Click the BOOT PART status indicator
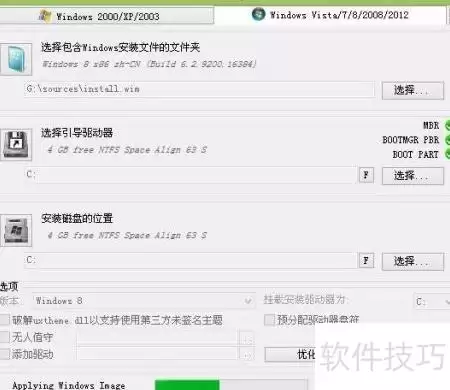This screenshot has width=450, height=390. click(x=447, y=154)
